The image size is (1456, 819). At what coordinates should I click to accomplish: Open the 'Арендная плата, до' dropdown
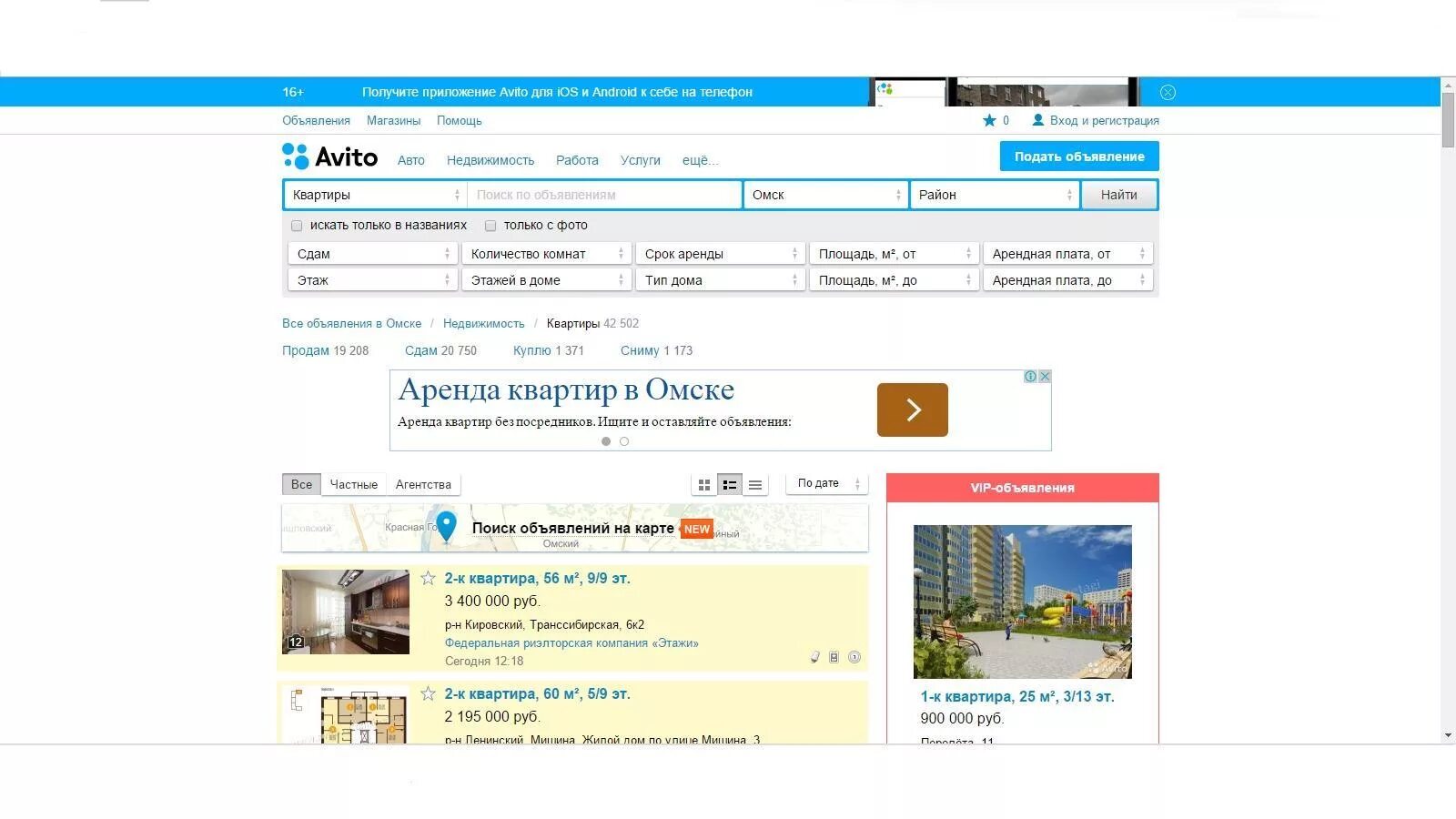click(1067, 280)
